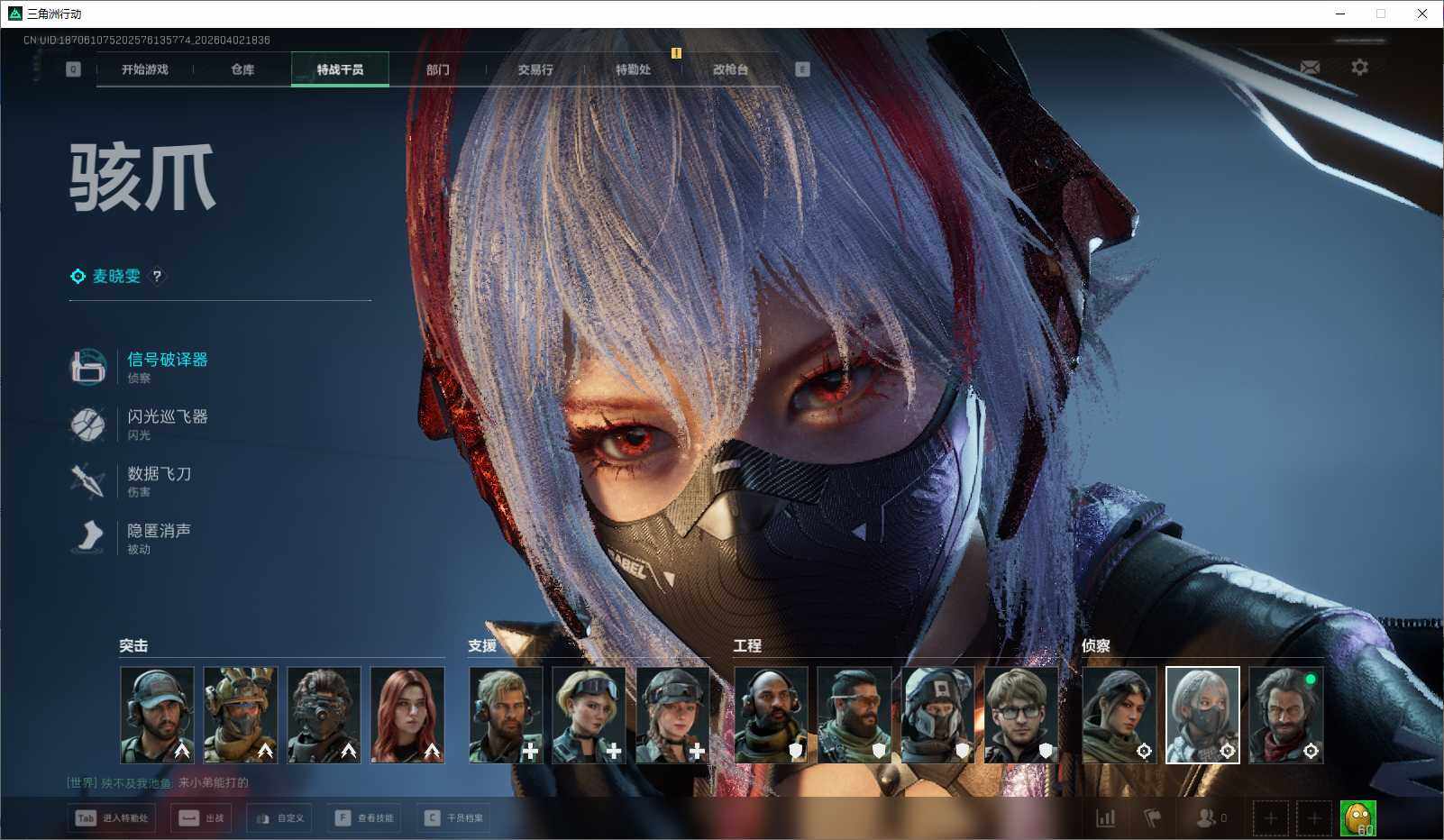This screenshot has height=840, width=1444.
Task: Open the friends icon showing 0
Action: tap(1211, 817)
